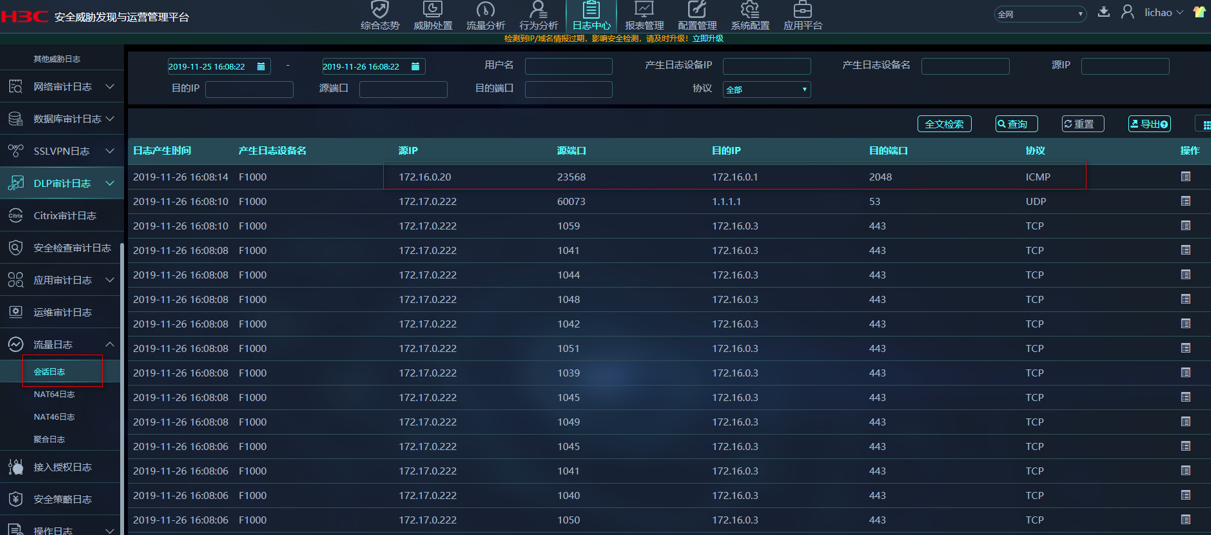Switch to the 报表管理 tab

pos(644,16)
